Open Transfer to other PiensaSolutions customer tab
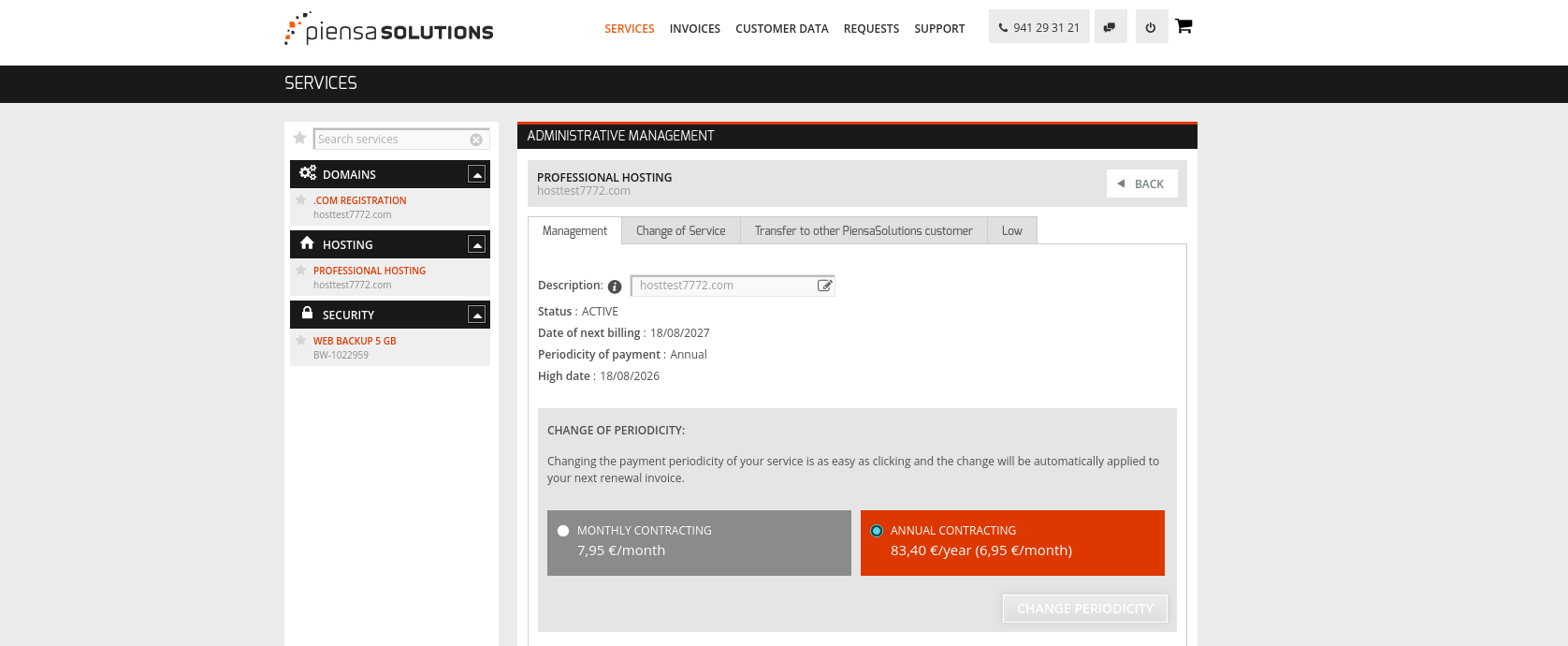Viewport: 1568px width, 646px height. pyautogui.click(x=864, y=231)
